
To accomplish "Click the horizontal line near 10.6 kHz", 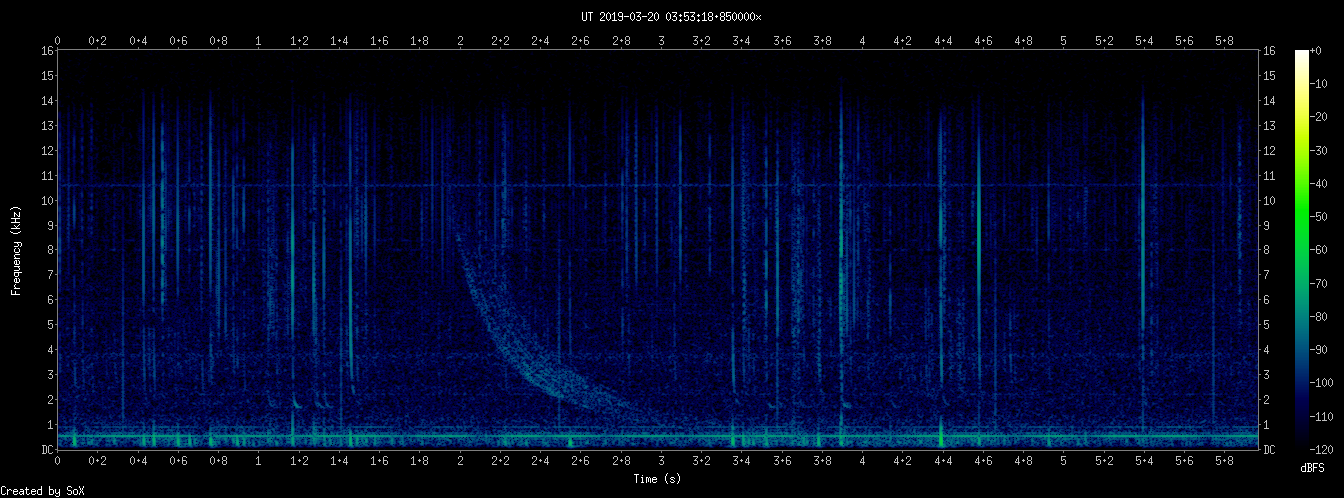I will coord(658,185).
